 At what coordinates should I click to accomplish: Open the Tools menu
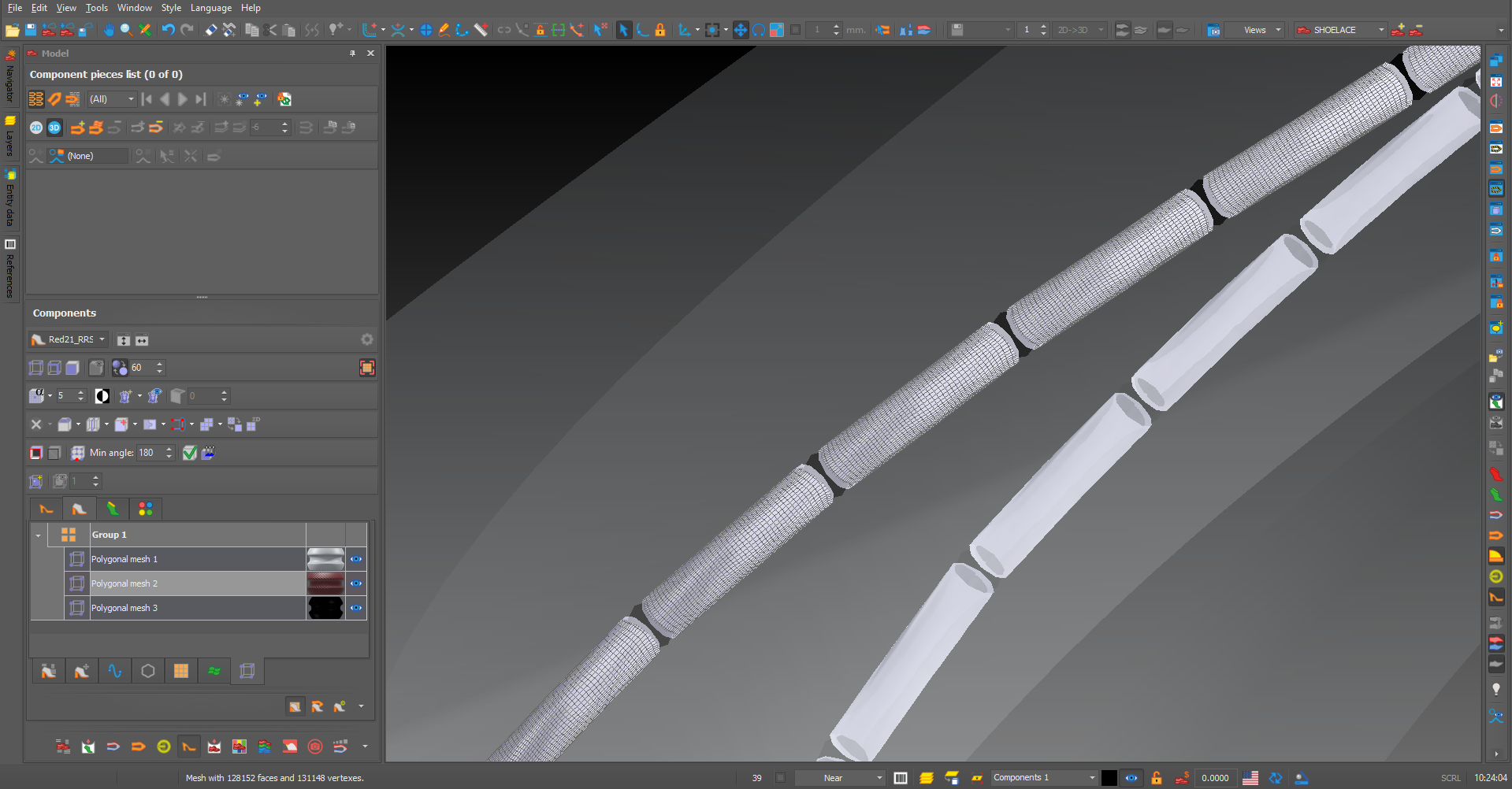[x=96, y=8]
